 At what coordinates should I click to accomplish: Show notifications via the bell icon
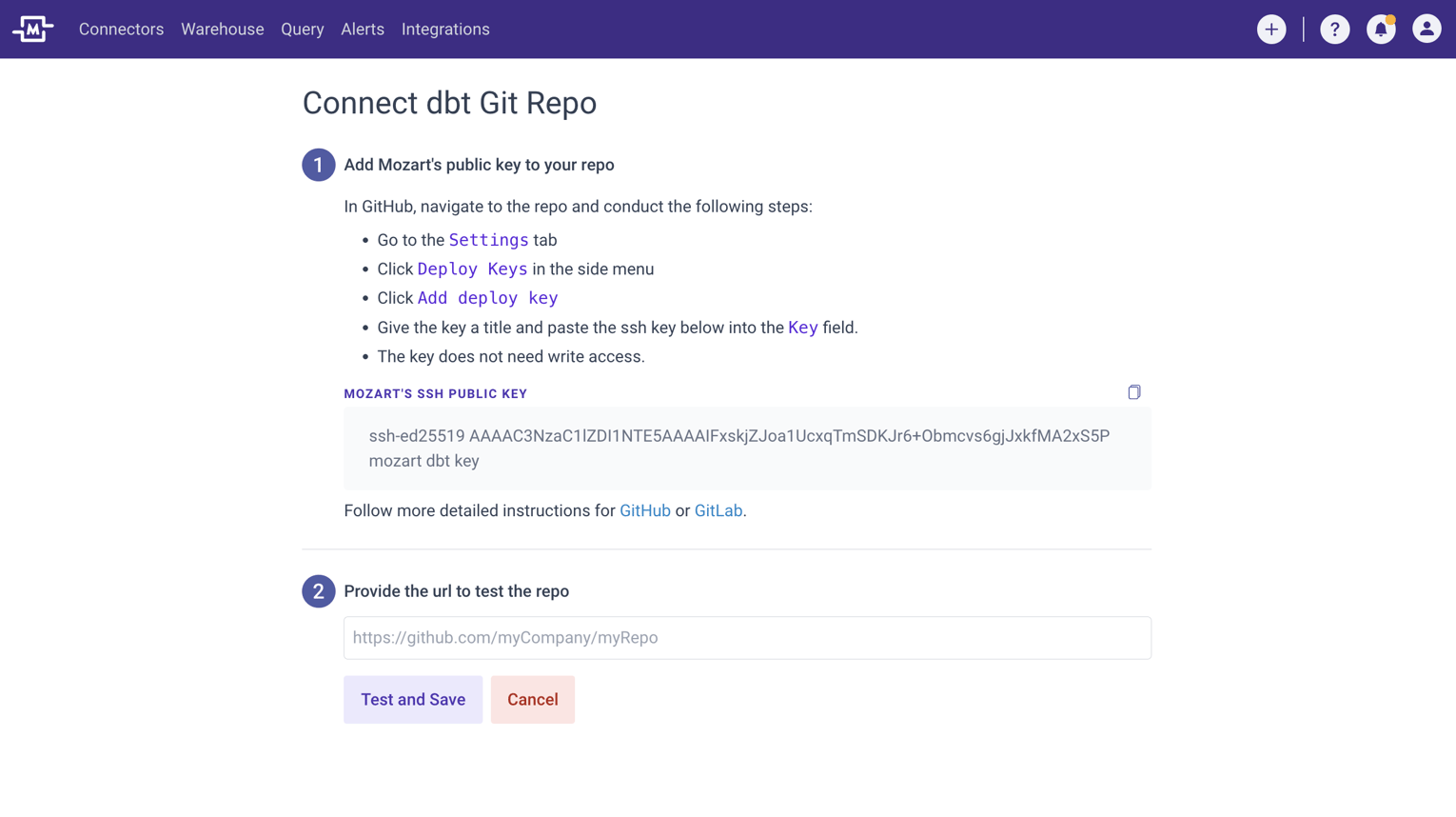(1380, 30)
